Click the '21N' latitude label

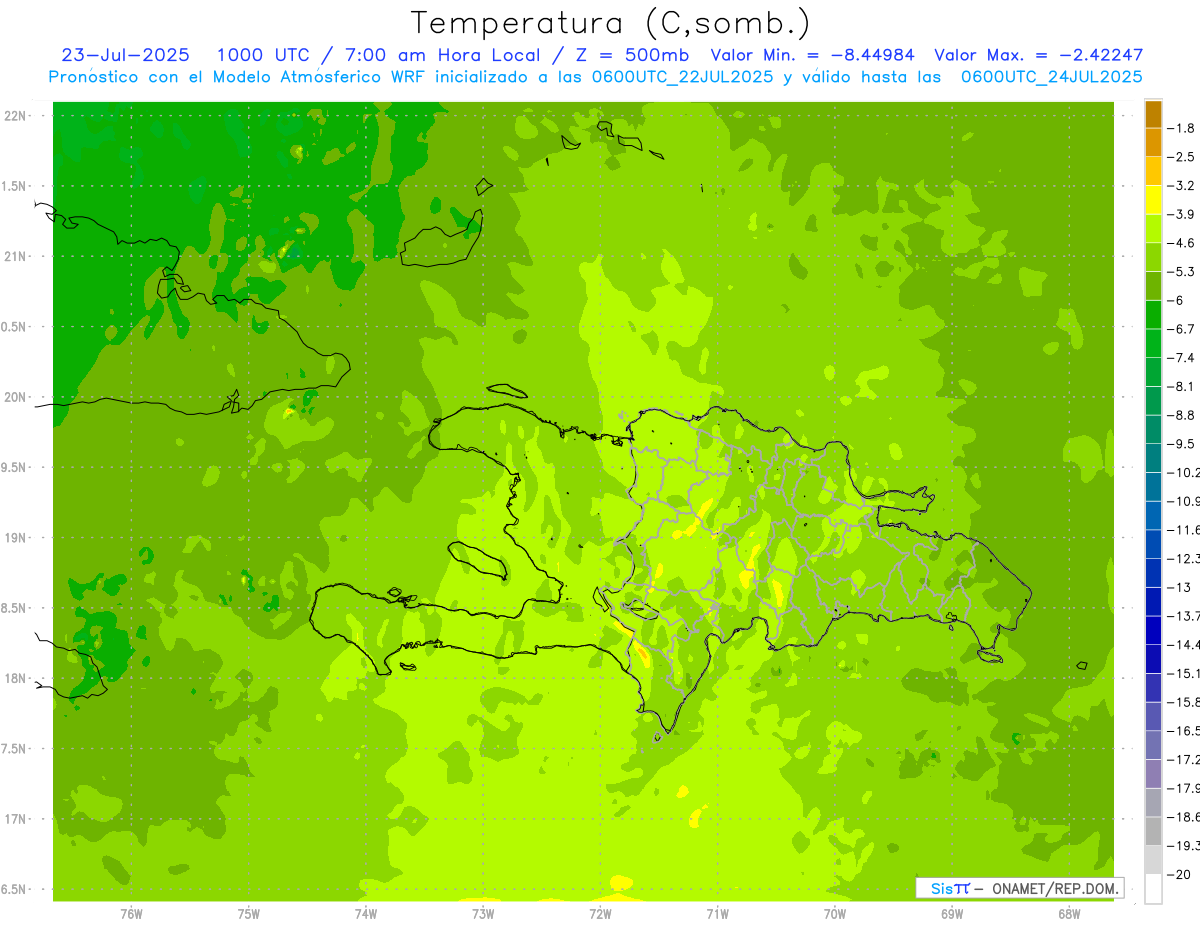click(15, 257)
